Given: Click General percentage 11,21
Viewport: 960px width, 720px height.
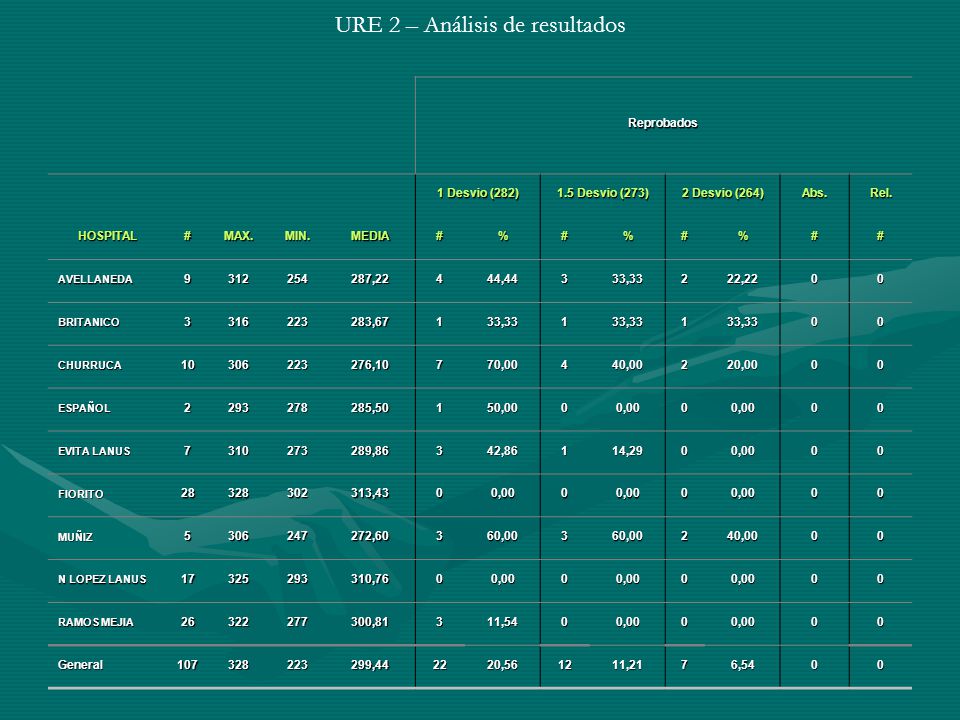Looking at the screenshot, I should [627, 665].
